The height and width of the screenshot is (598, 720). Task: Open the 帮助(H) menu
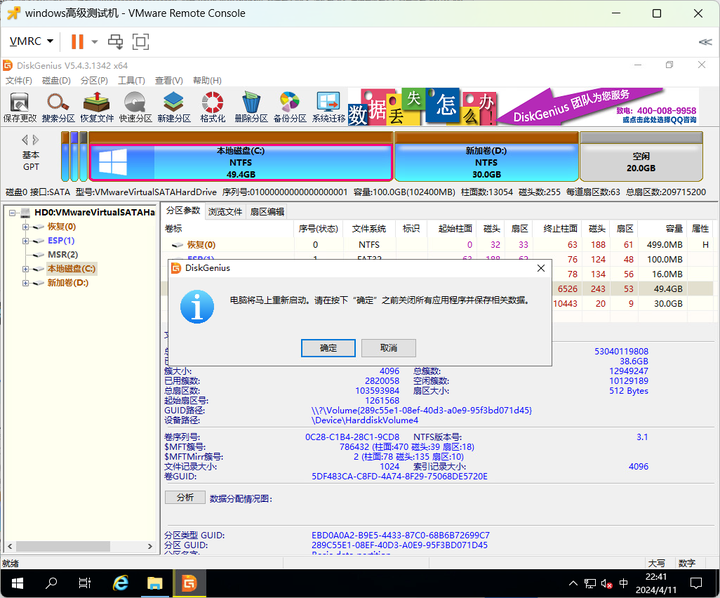click(x=207, y=80)
